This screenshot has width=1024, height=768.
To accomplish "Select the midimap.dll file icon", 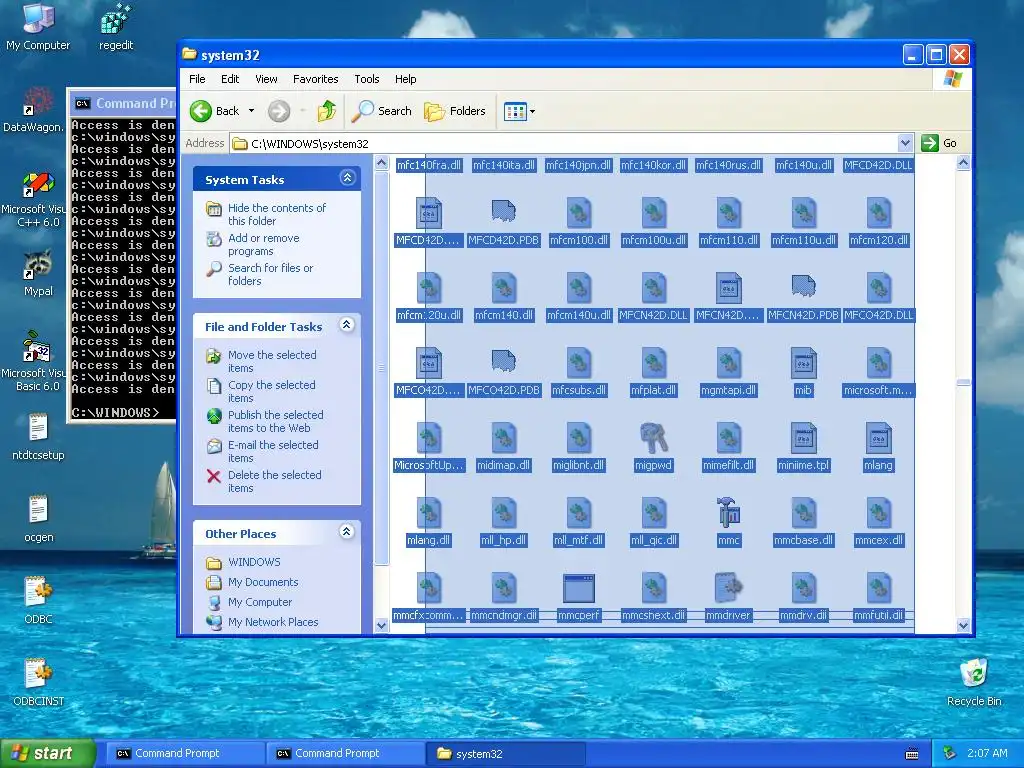I will coord(504,438).
